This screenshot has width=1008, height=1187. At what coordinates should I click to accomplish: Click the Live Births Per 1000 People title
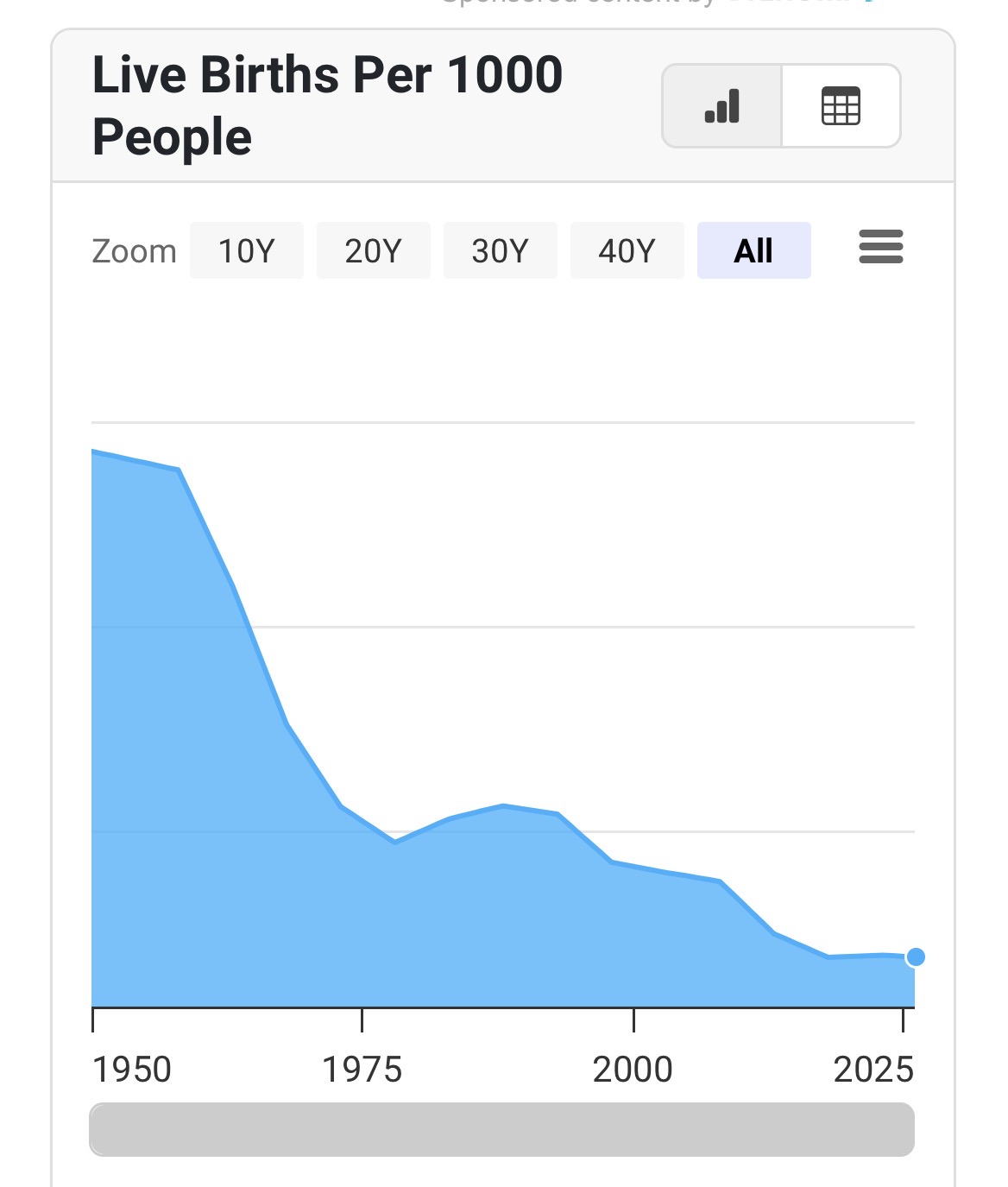point(328,105)
